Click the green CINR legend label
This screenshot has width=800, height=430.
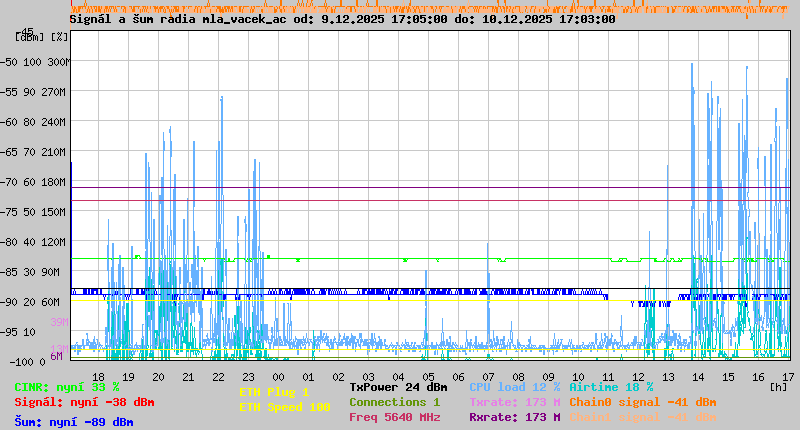[67, 387]
